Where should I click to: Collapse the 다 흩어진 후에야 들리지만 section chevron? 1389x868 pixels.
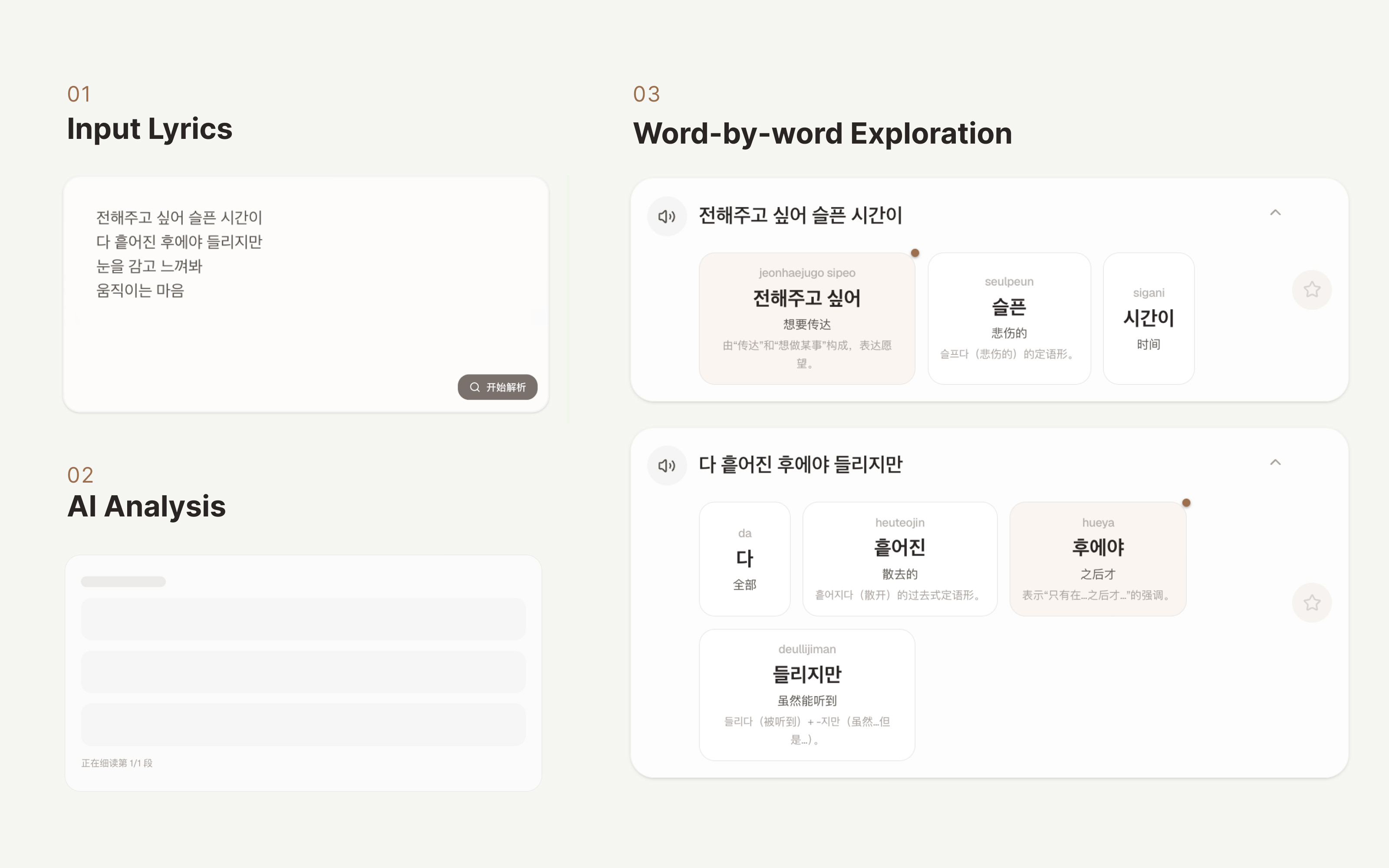click(1275, 463)
